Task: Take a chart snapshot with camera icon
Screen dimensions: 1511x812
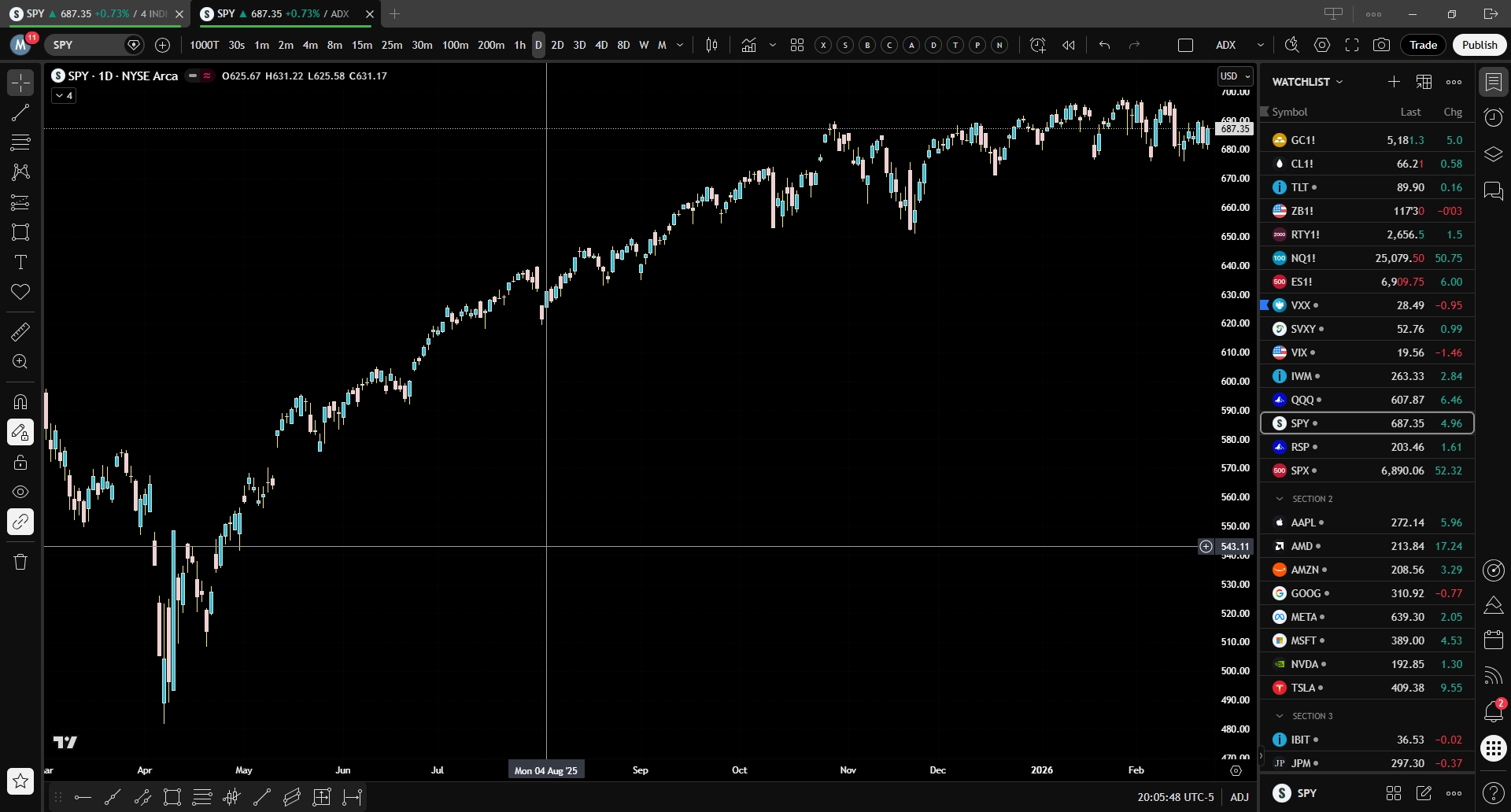Action: (1381, 45)
